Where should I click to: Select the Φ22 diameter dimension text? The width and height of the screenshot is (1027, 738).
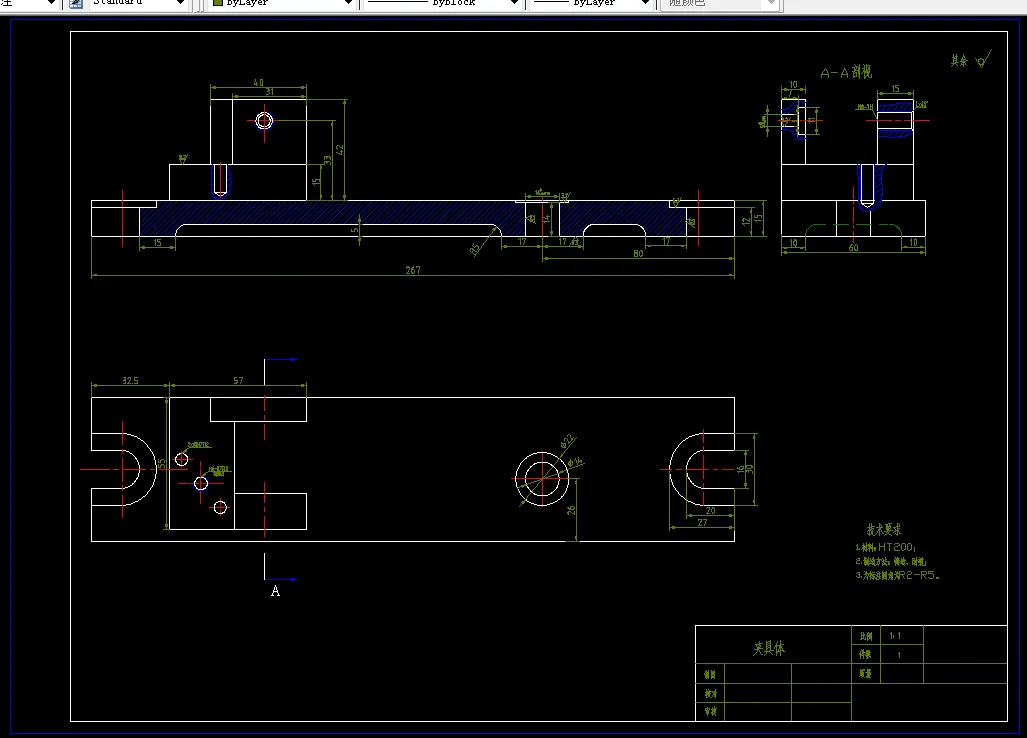point(567,441)
